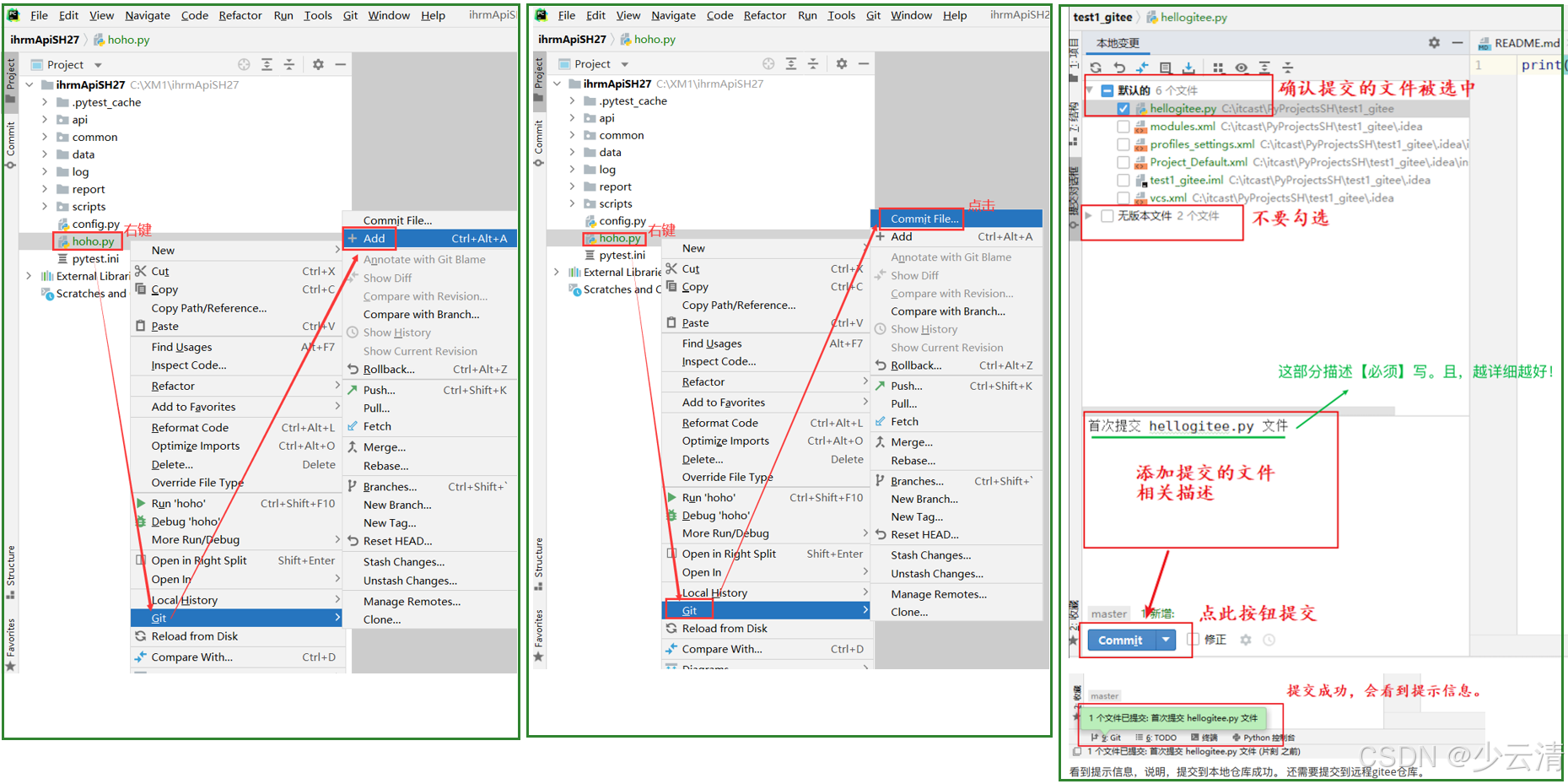1568x784 pixels.
Task: Click collapse-all icon in middle window Project toolbar
Action: pyautogui.click(x=813, y=63)
